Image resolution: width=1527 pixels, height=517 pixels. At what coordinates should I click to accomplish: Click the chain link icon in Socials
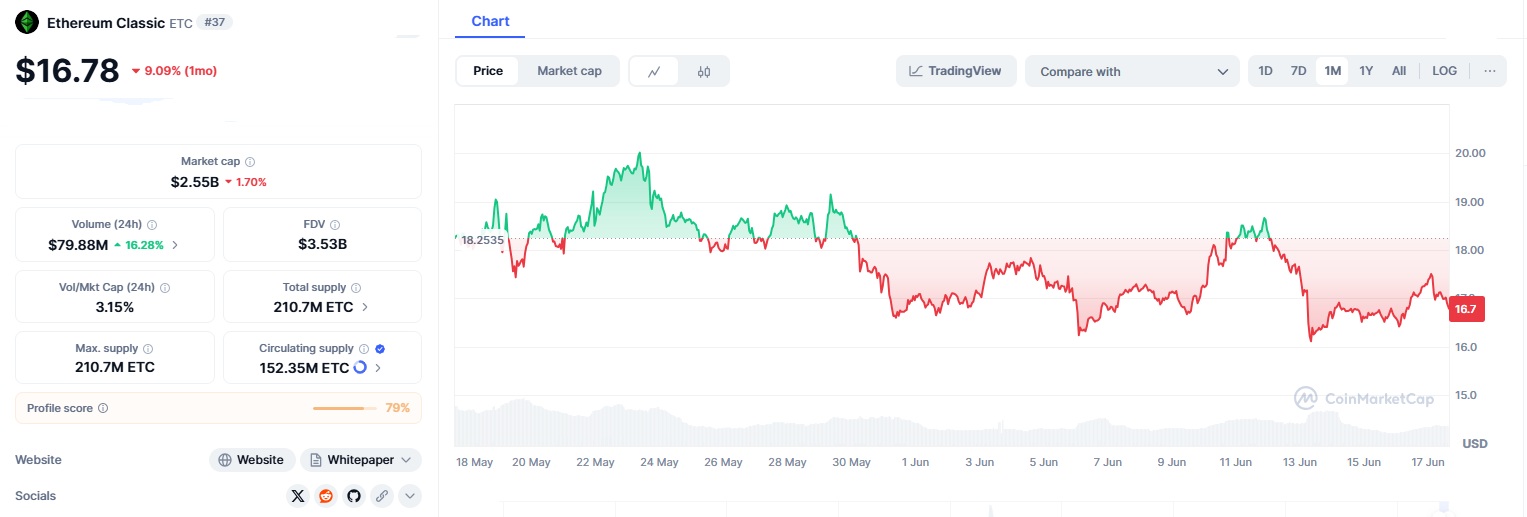381,496
